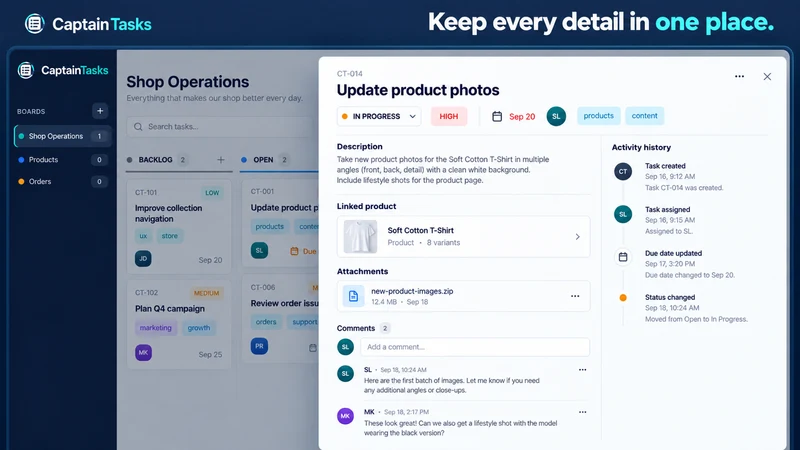The height and width of the screenshot is (450, 800).
Task: Open the Plan Q4 campaign card
Action: (x=179, y=324)
